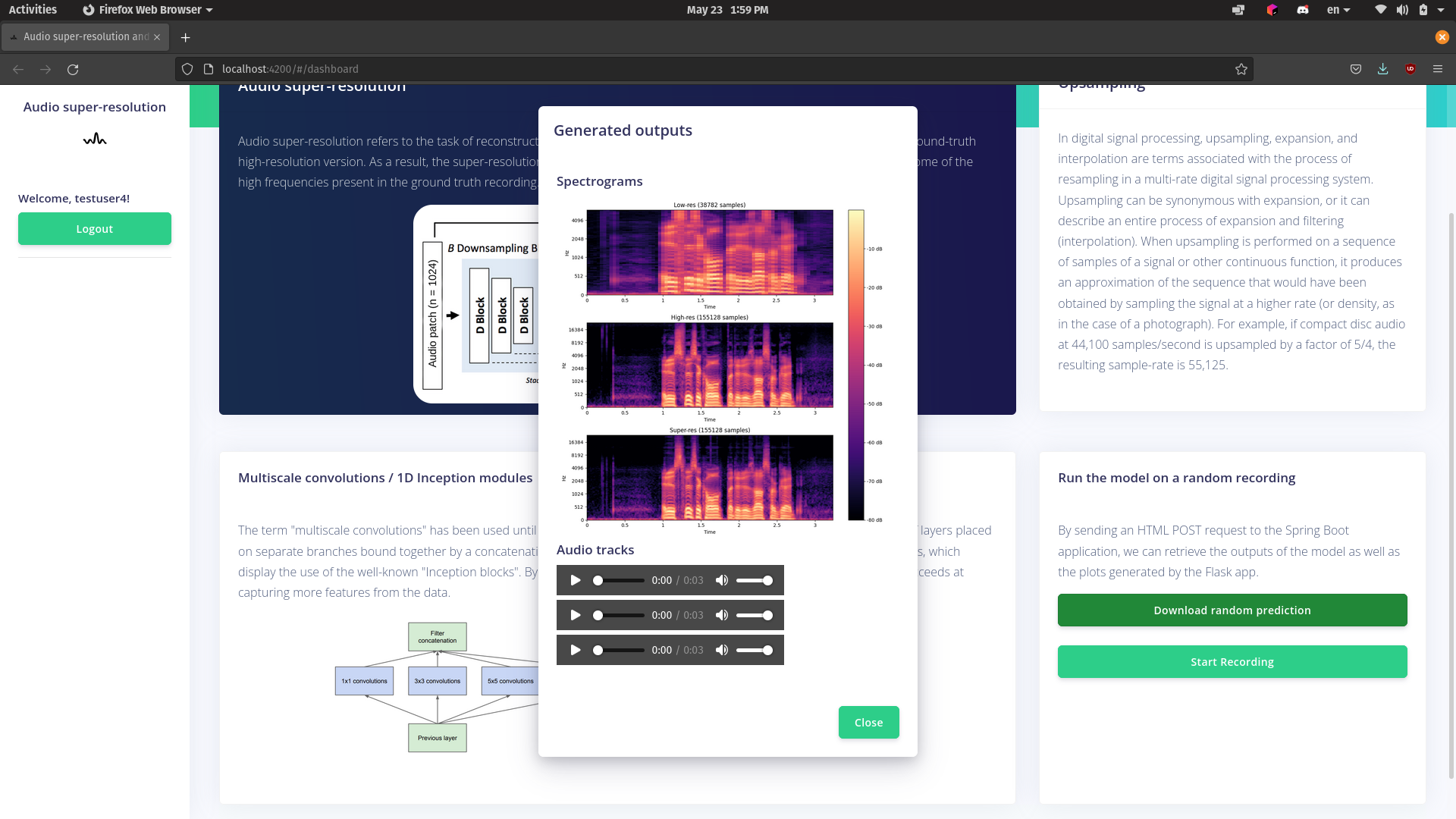The height and width of the screenshot is (819, 1456).
Task: Open Firefox downloads panel
Action: [x=1382, y=69]
